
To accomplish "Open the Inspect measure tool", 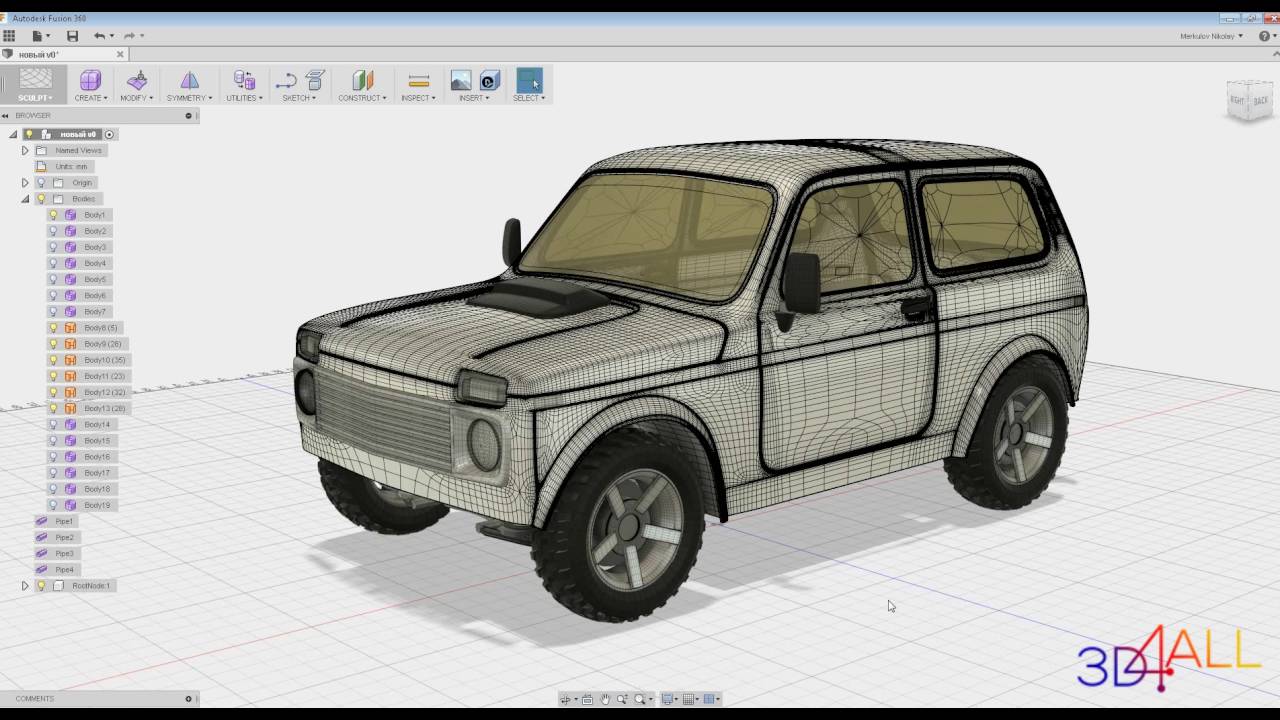I will click(x=418, y=81).
